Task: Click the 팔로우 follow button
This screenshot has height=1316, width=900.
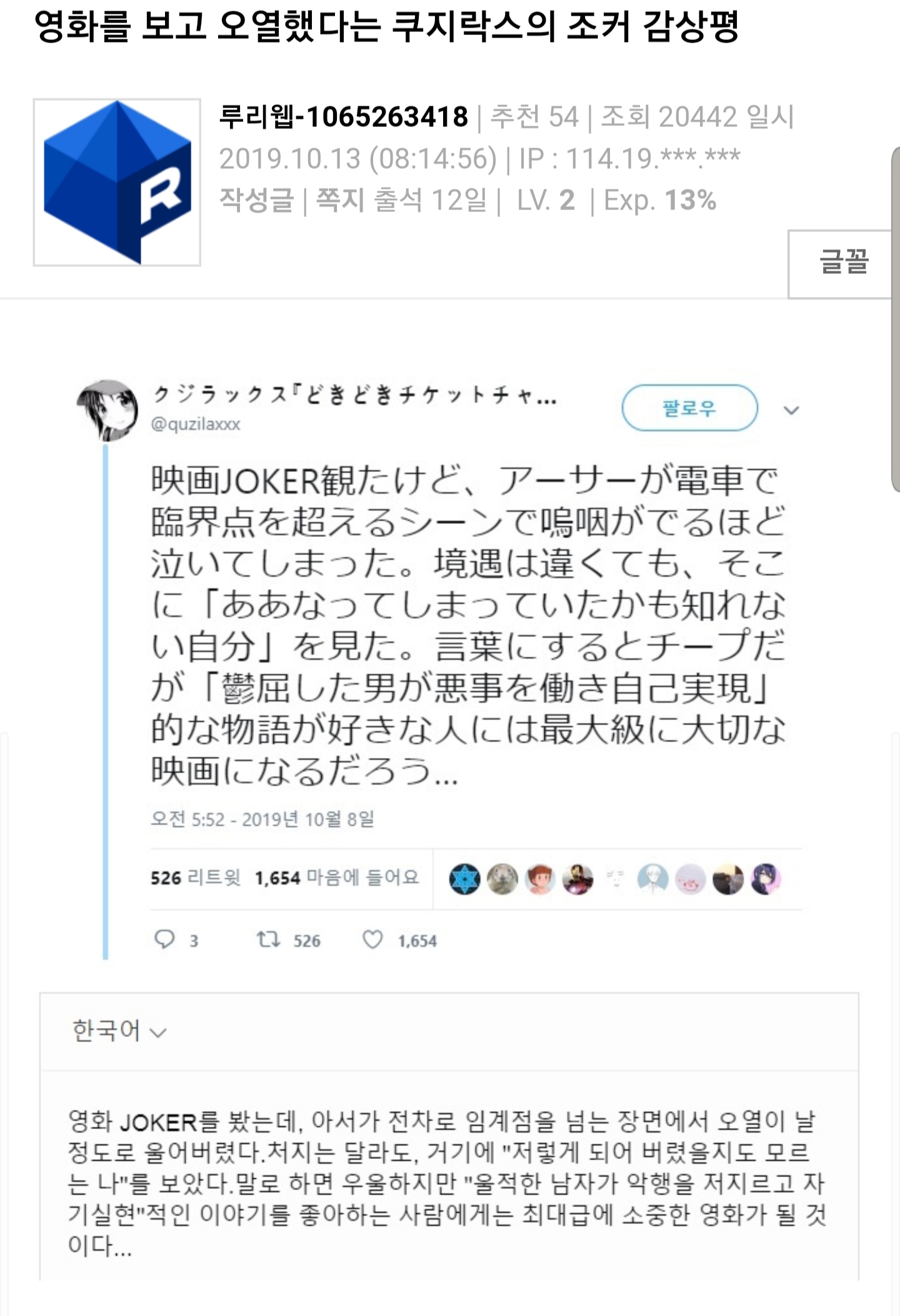Action: [689, 408]
